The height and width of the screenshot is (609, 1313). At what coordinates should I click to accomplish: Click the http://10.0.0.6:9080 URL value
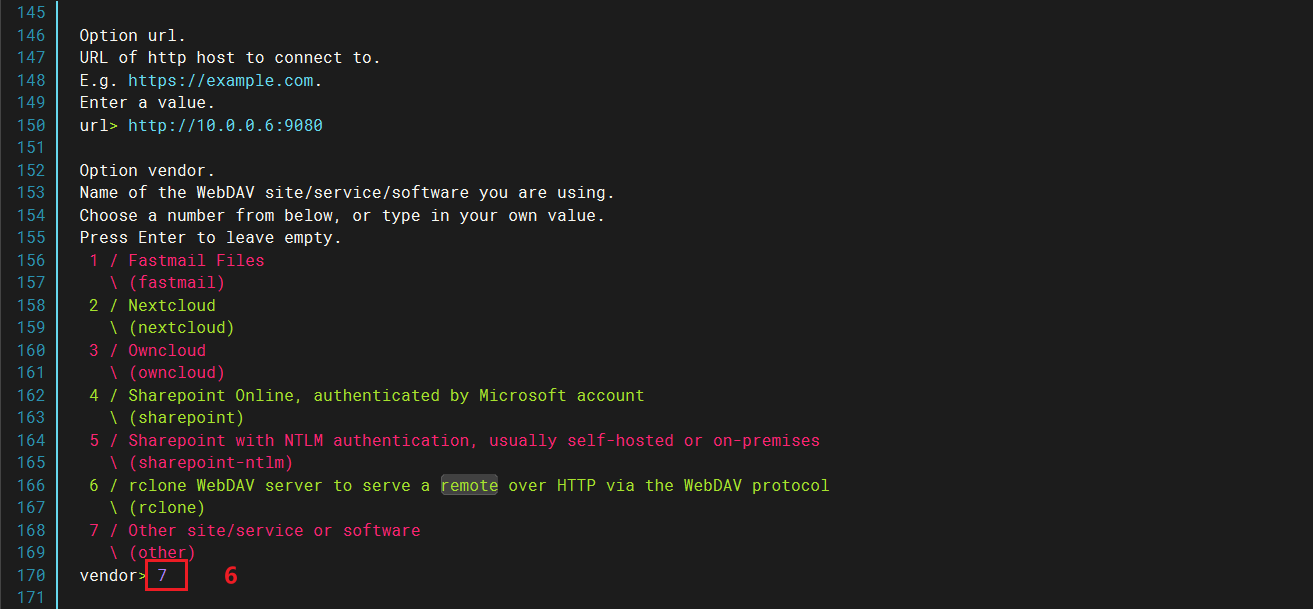point(225,125)
